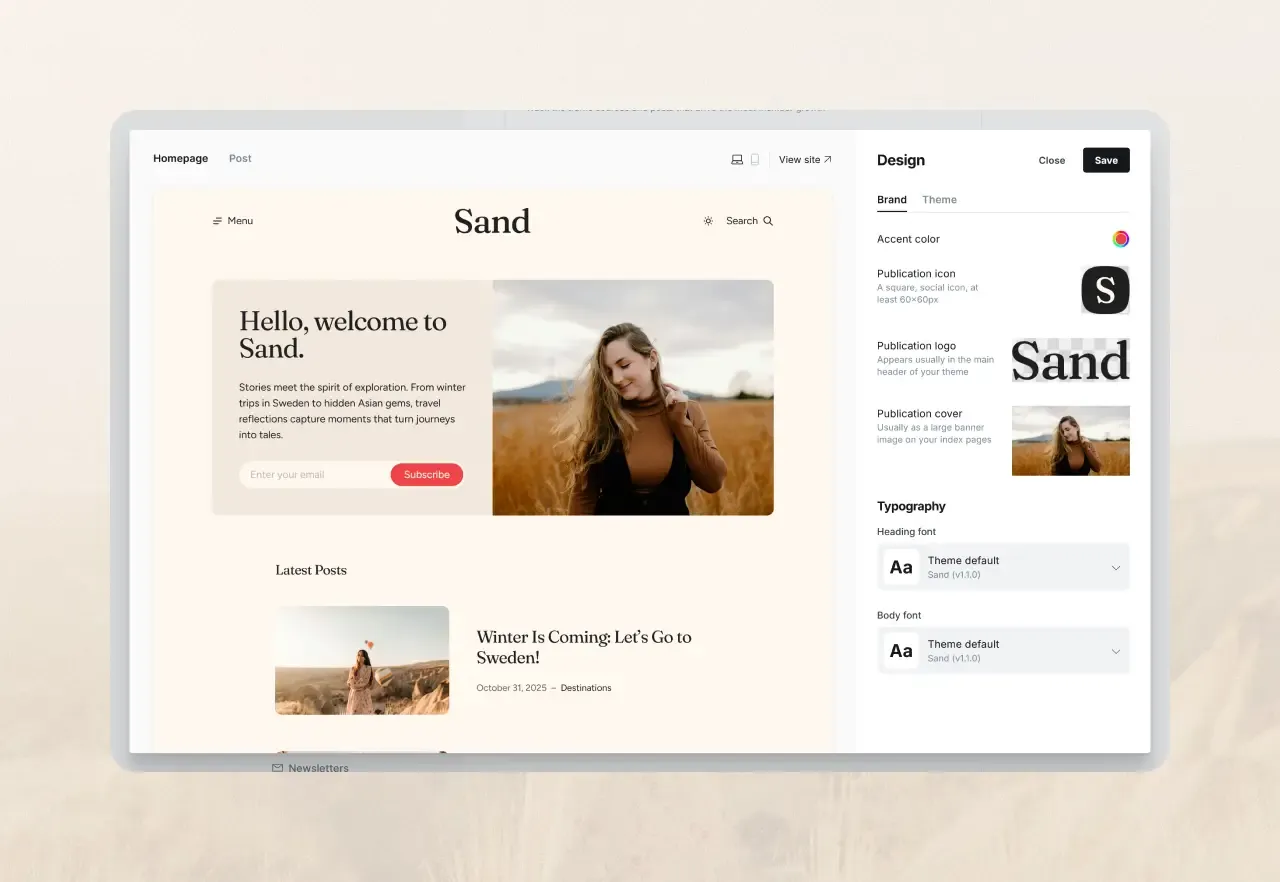Click the Aa icon in Heading font
Viewport: 1280px width, 882px height.
901,567
